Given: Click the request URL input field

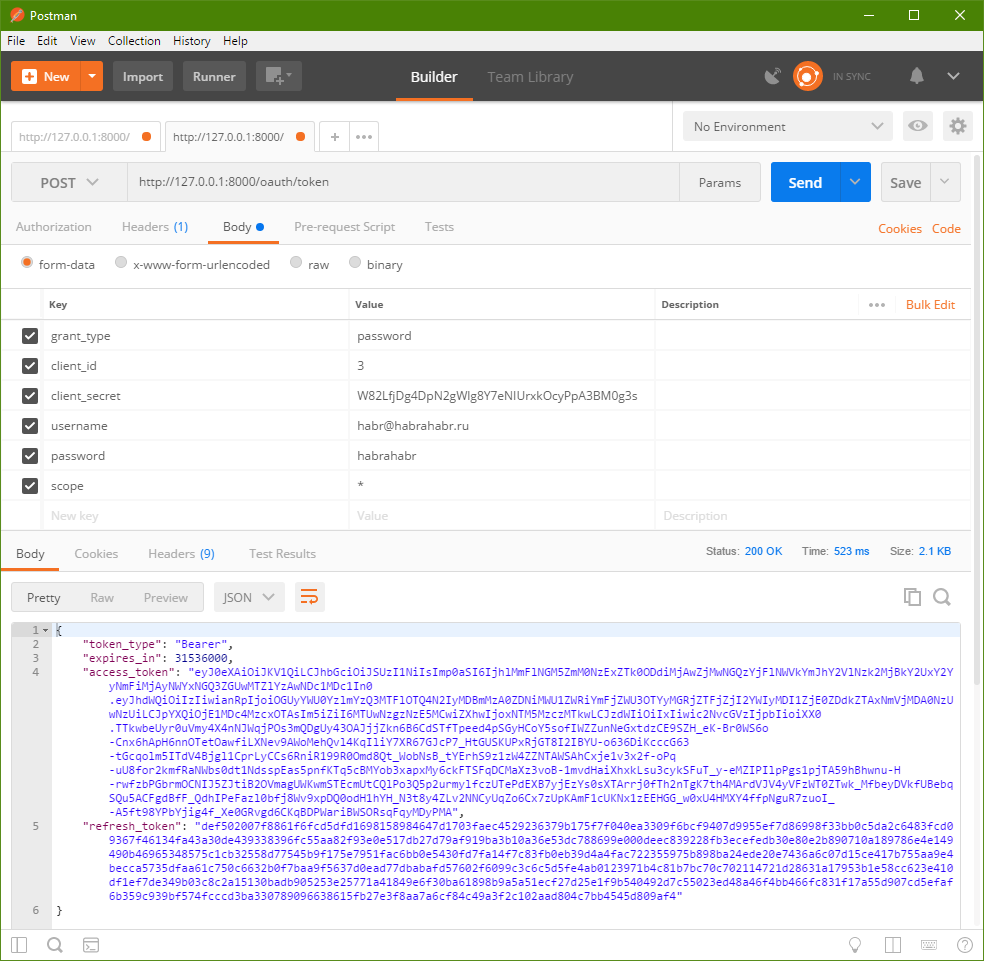Looking at the screenshot, I should [x=404, y=182].
